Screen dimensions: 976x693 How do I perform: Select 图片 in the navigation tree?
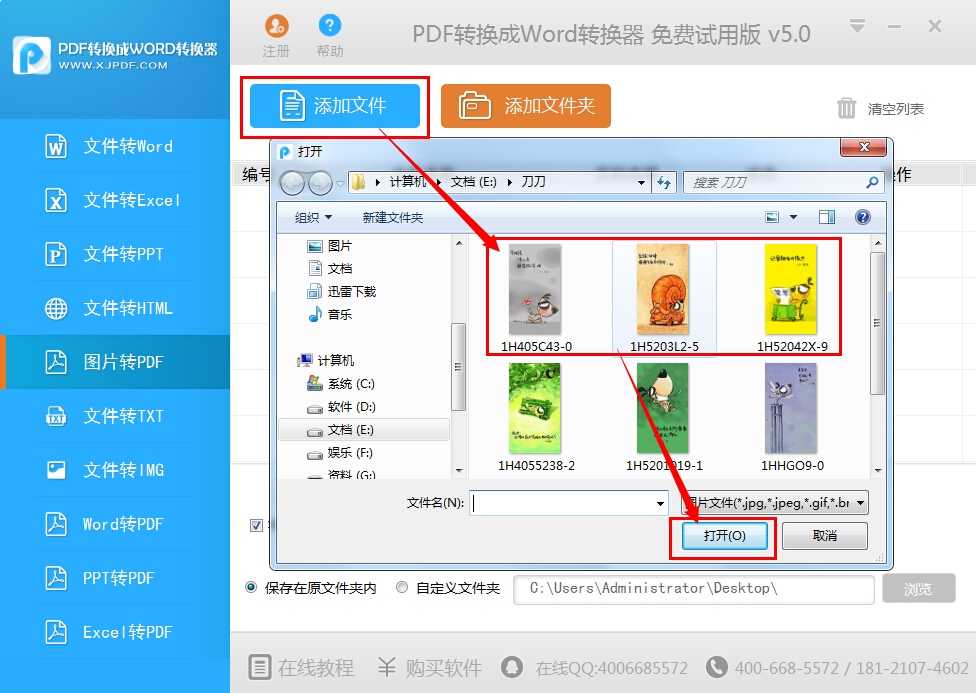330,246
